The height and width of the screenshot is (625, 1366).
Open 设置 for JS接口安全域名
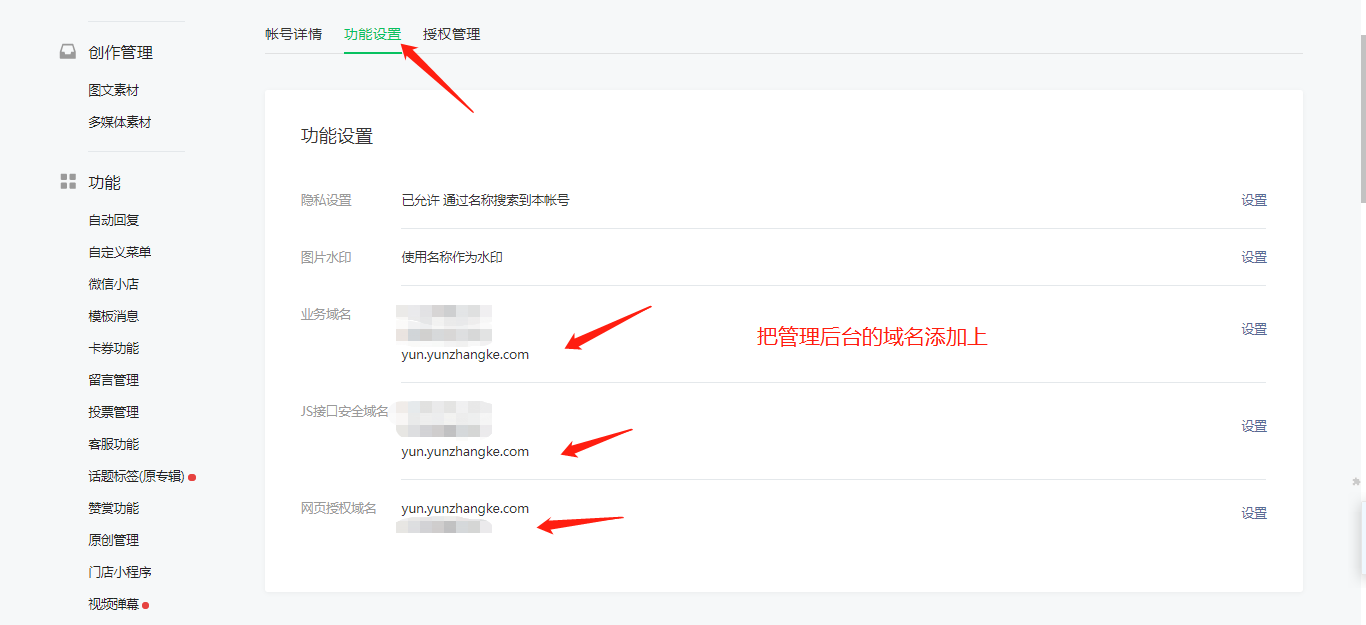coord(1254,426)
